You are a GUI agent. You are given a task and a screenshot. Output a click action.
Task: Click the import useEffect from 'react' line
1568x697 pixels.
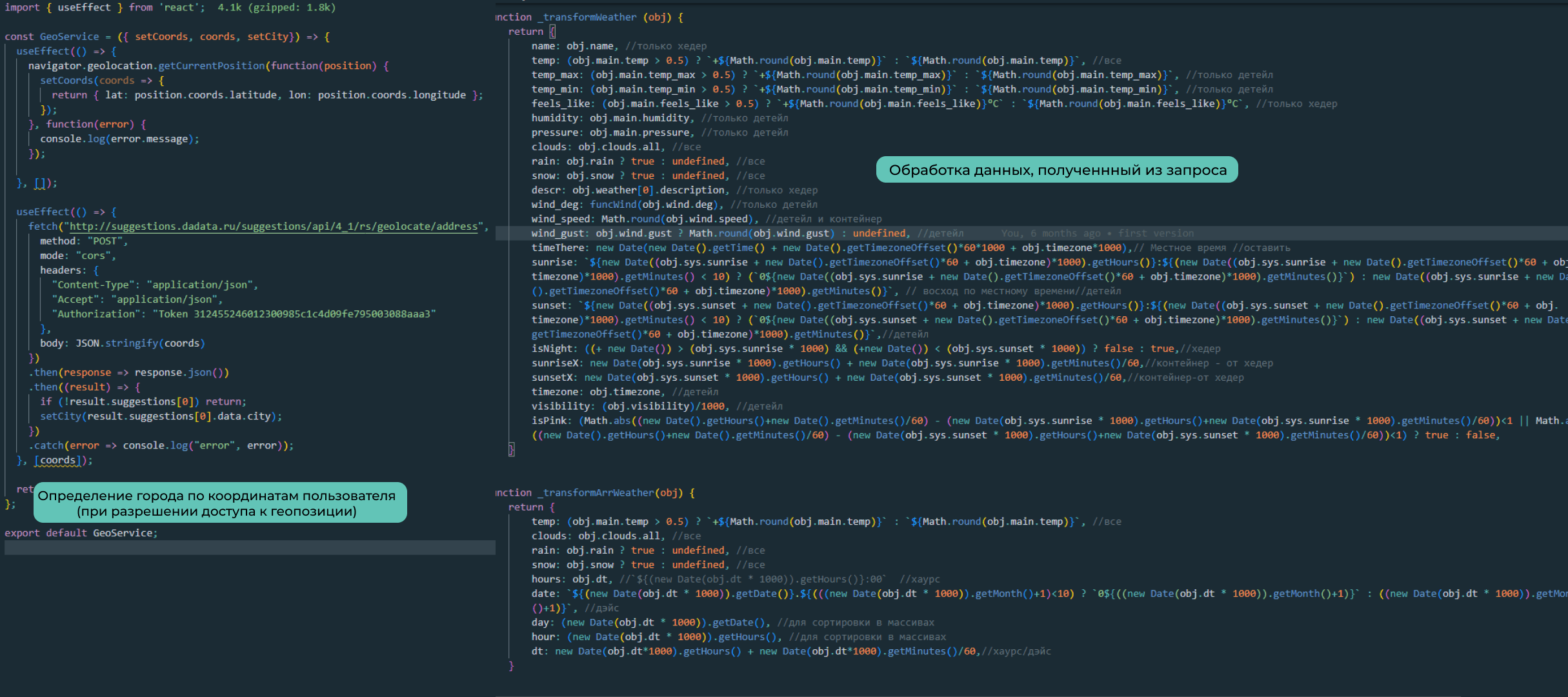tap(105, 8)
